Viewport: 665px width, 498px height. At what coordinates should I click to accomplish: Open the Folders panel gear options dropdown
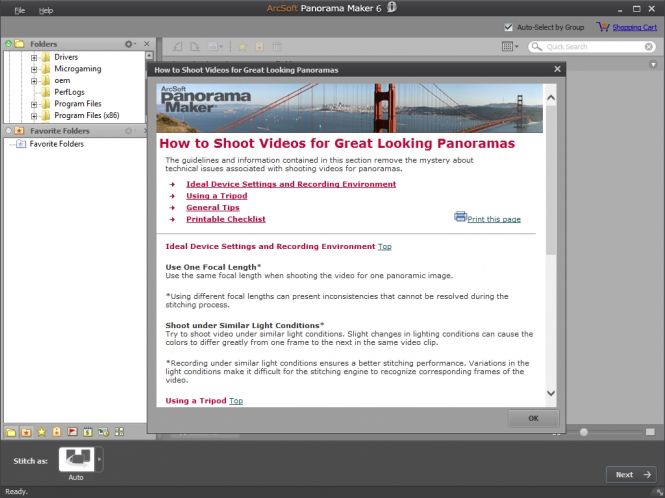click(130, 44)
